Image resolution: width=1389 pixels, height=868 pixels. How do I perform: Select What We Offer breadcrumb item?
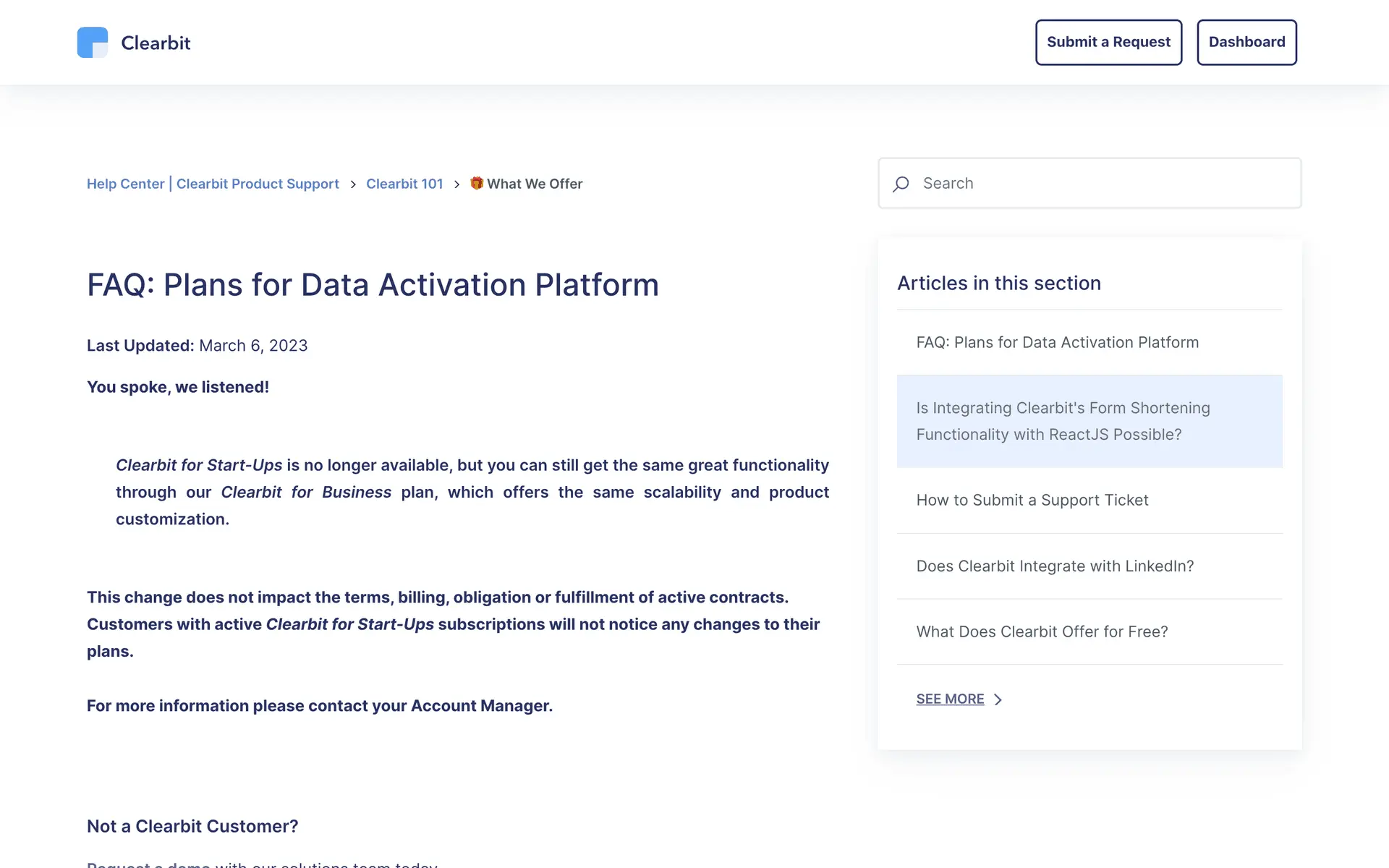(x=535, y=184)
